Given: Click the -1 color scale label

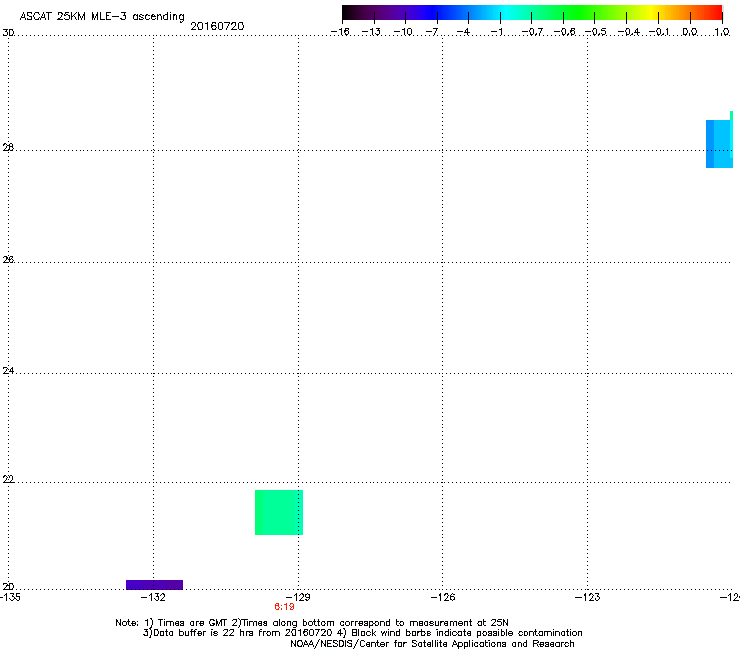Looking at the screenshot, I should coord(496,32).
